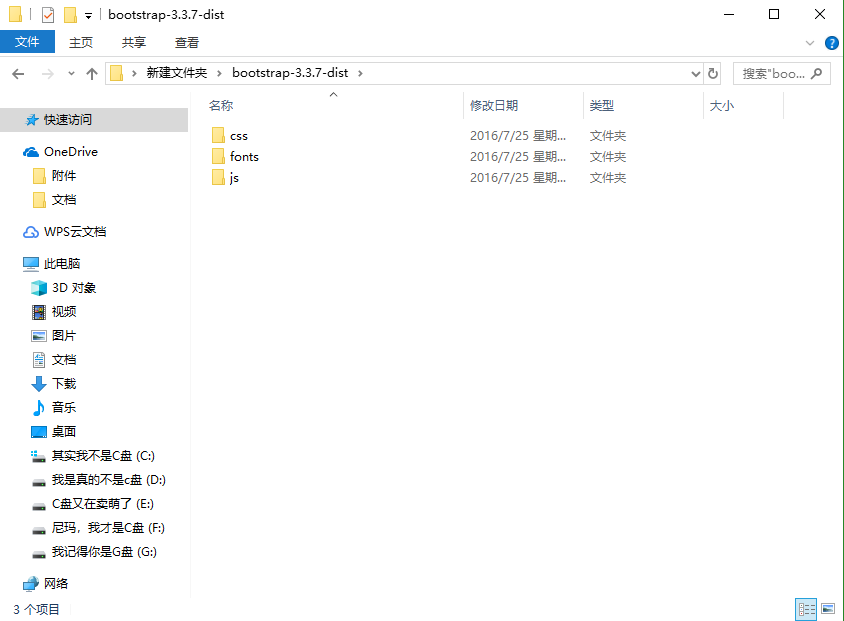Open drive 尼玛，我才是C盘 (F:)
The width and height of the screenshot is (844, 621).
point(108,528)
